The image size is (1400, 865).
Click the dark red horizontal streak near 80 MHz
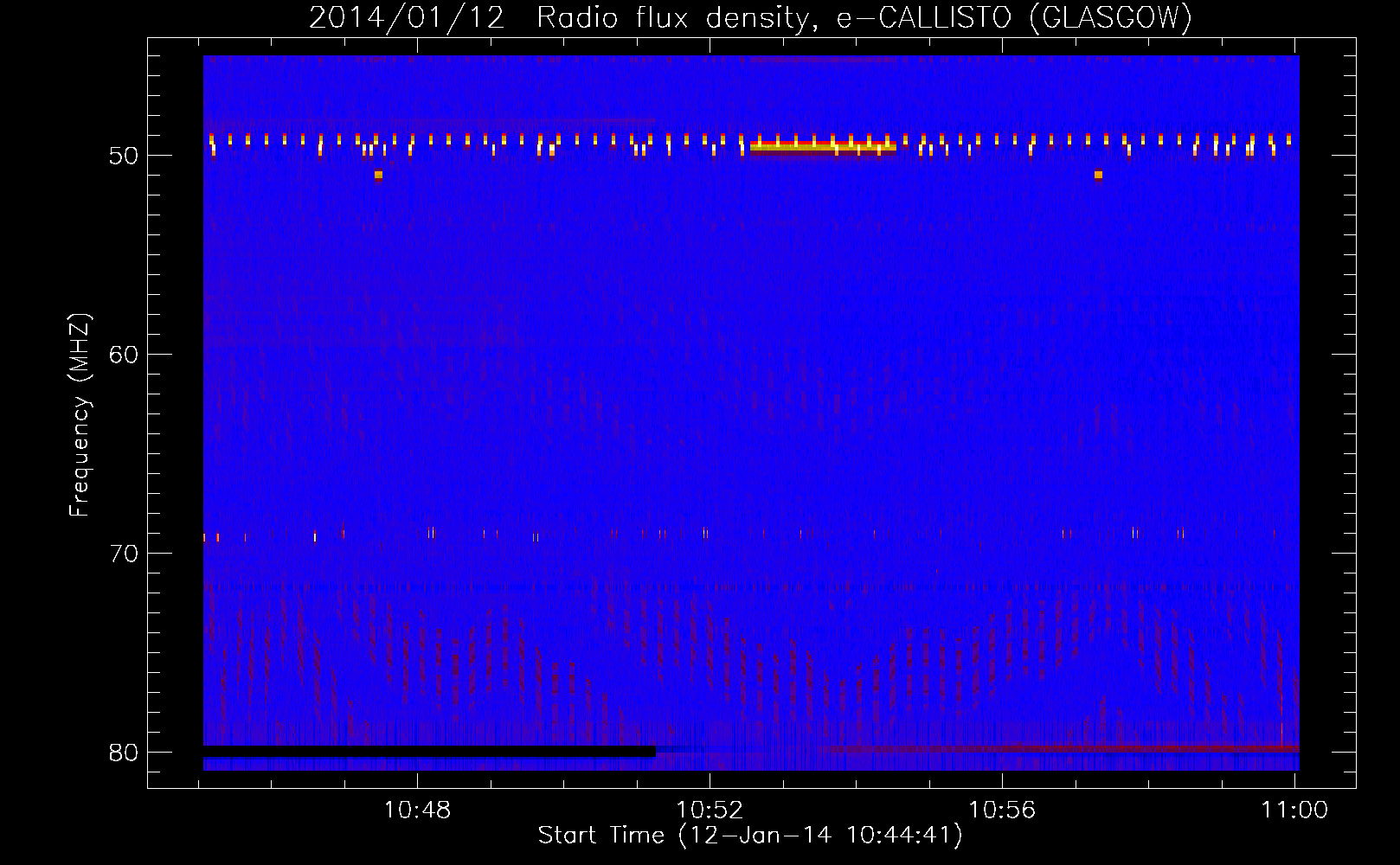pos(1064,747)
